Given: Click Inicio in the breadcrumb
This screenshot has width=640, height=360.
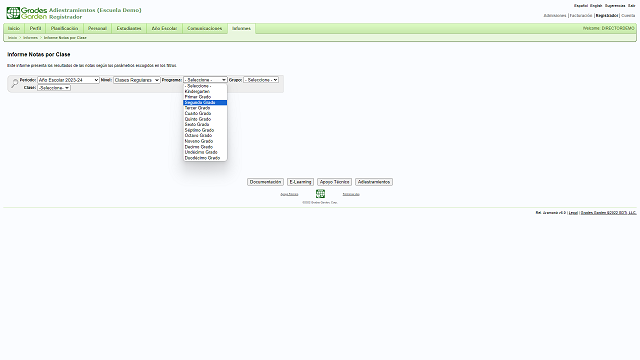Looking at the screenshot, I should coord(12,38).
